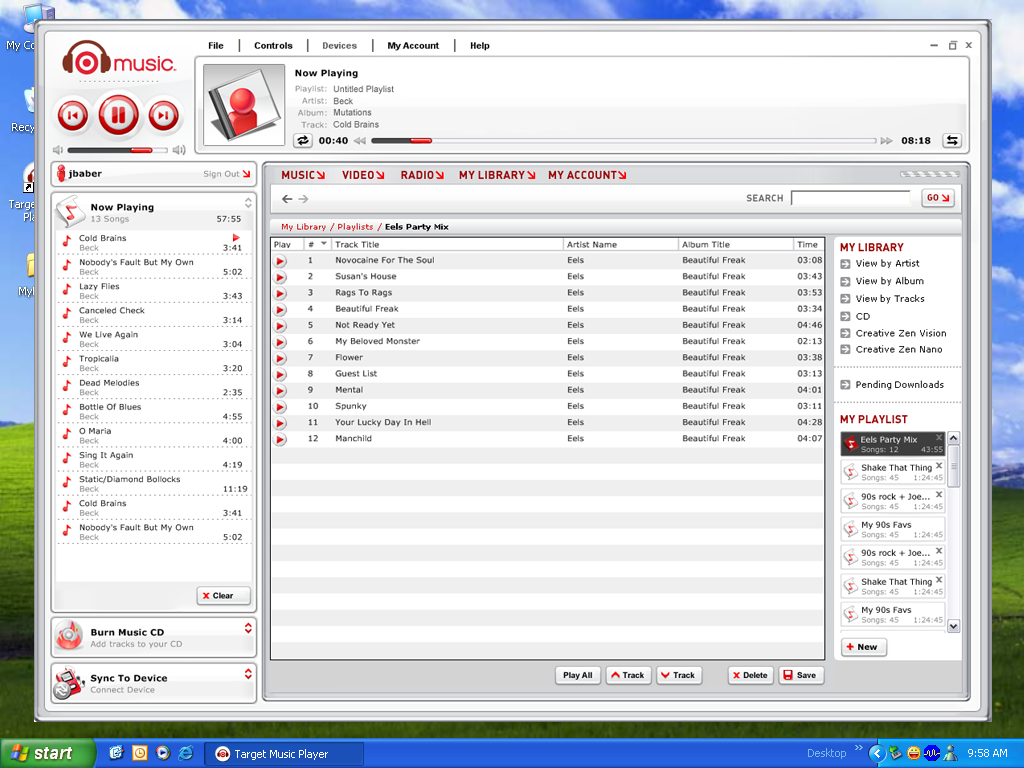Play Susan's House with its play icon
The height and width of the screenshot is (768, 1024).
(280, 277)
